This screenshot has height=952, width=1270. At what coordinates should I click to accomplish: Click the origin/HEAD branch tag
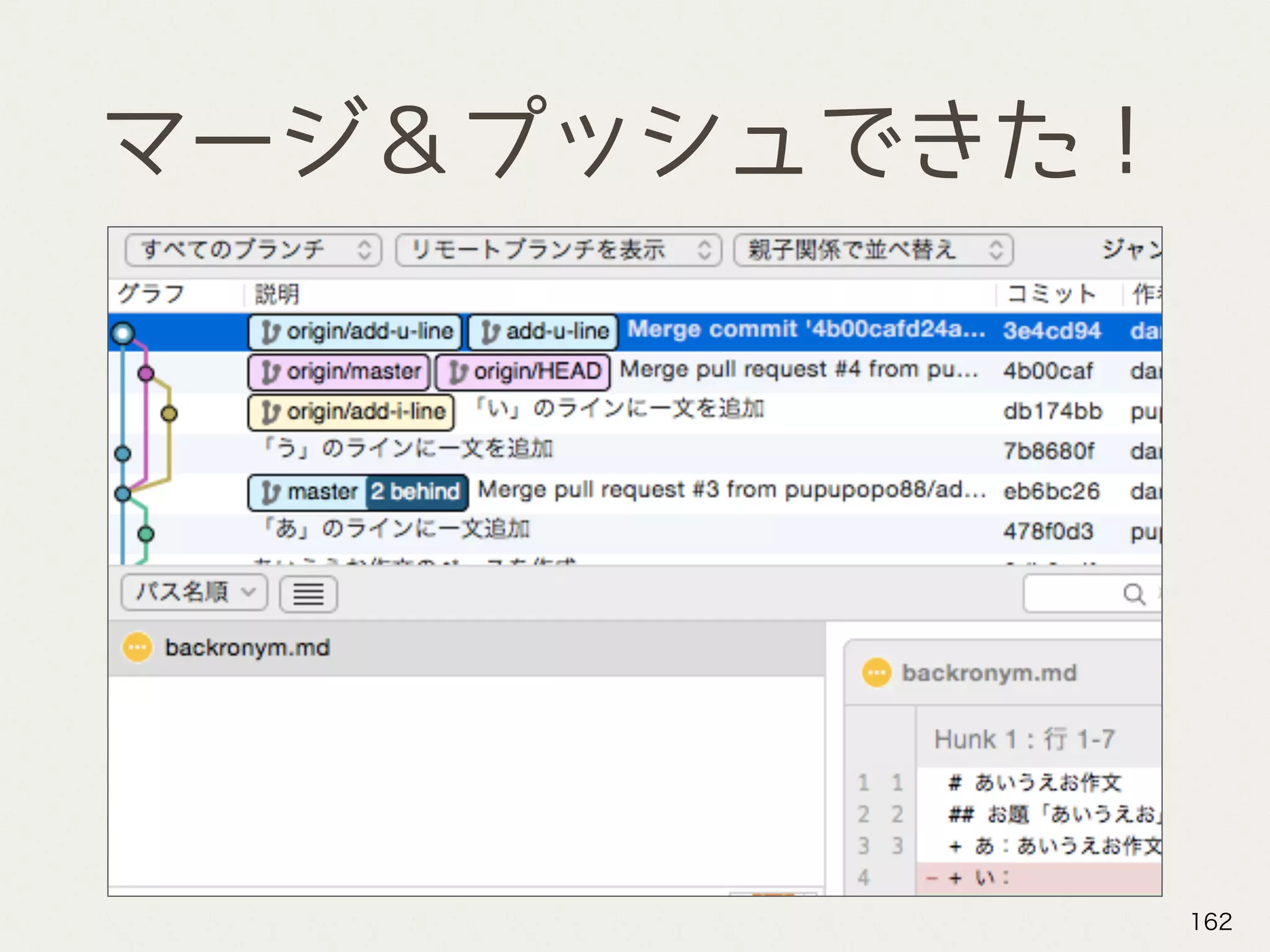tap(523, 372)
